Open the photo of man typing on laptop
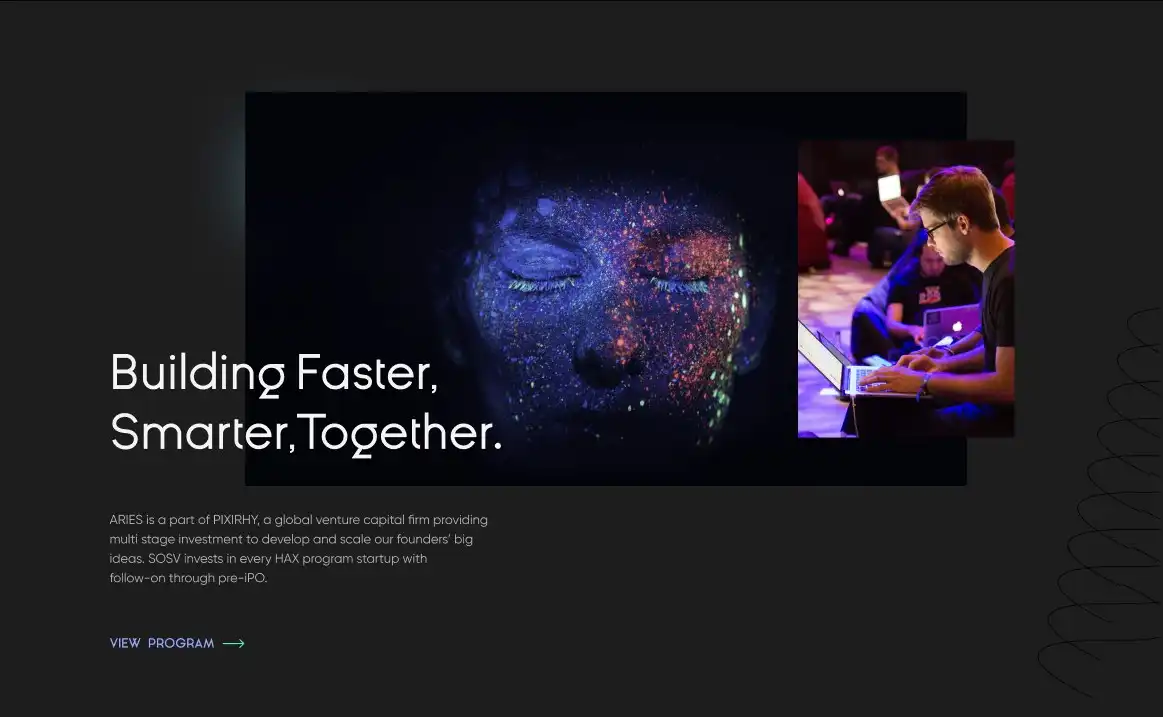 point(905,288)
